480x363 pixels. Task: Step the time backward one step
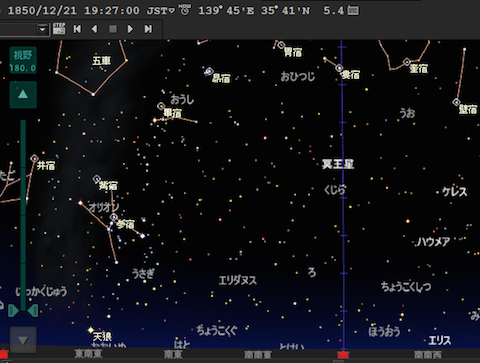[95, 29]
